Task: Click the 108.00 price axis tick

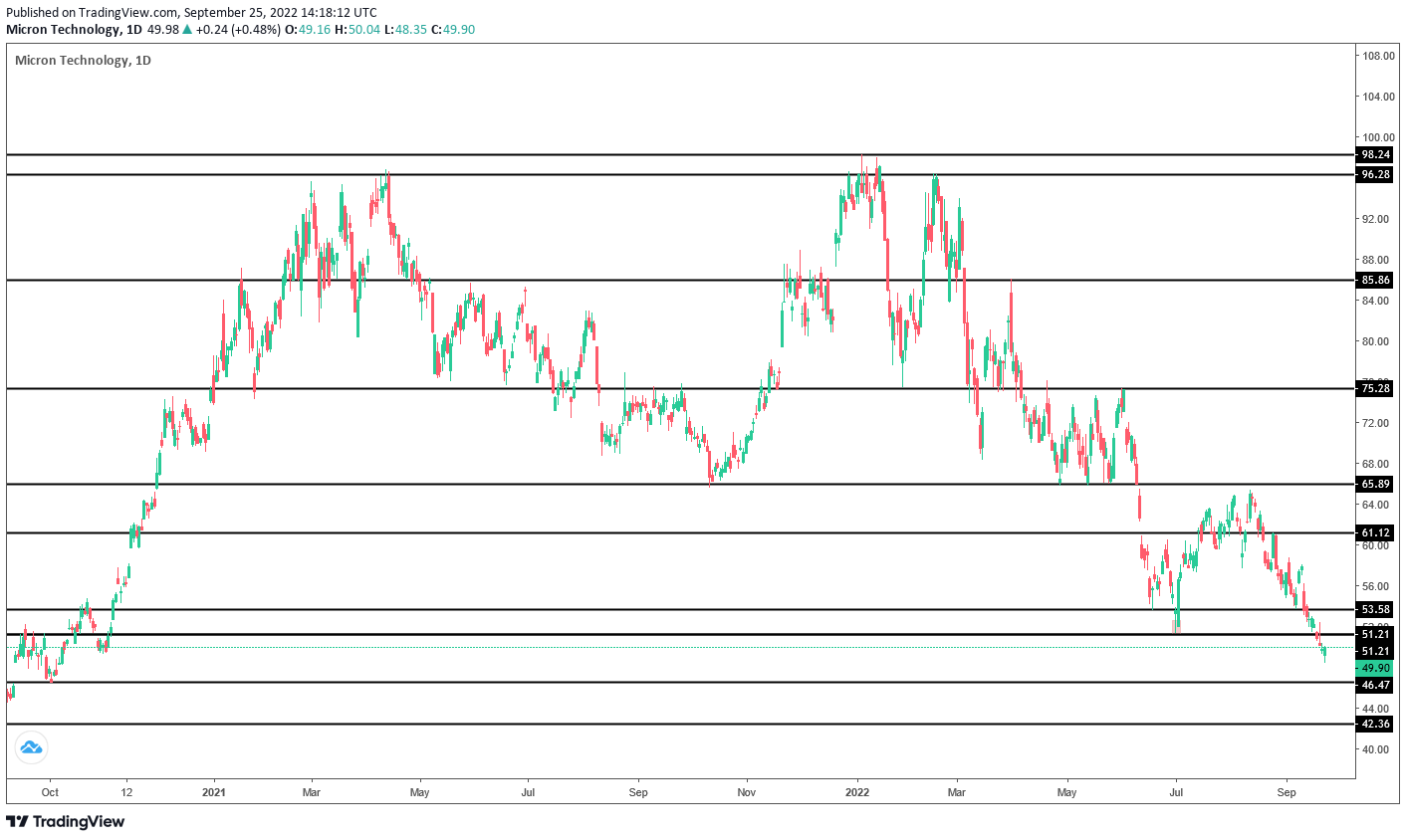Action: click(x=1378, y=56)
